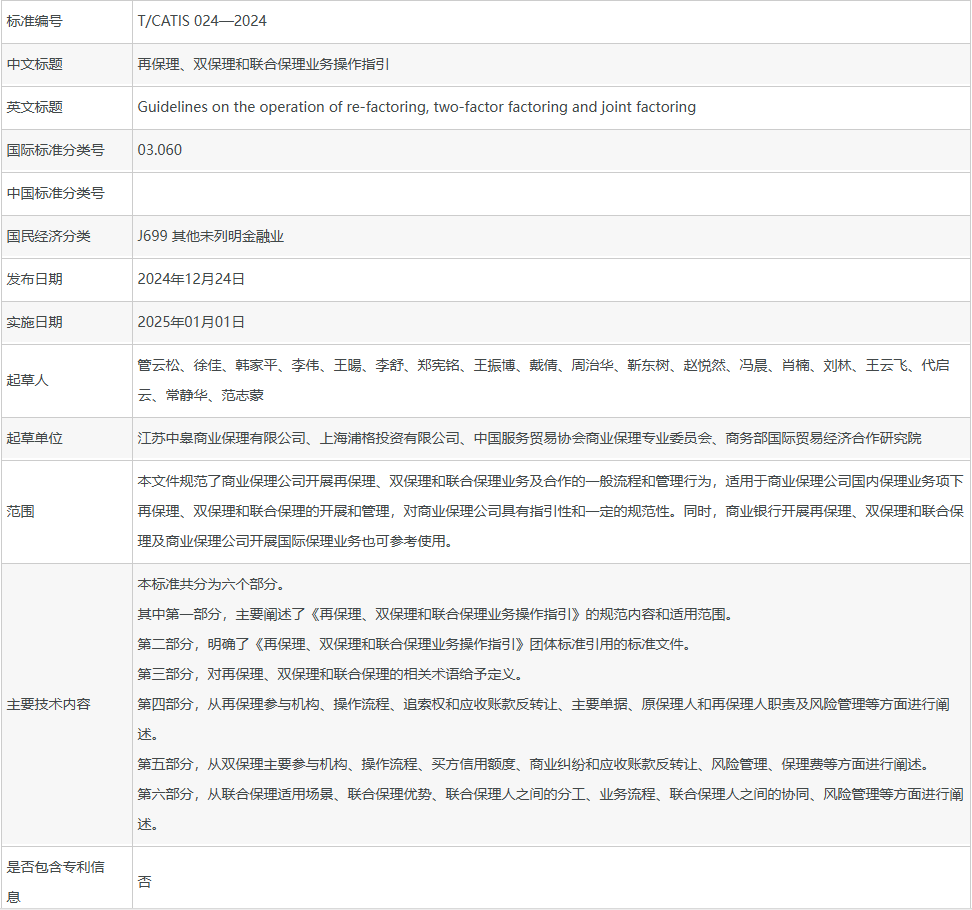Click the 国民经济分类 label cell
Image resolution: width=972 pixels, height=910 pixels.
(48, 236)
